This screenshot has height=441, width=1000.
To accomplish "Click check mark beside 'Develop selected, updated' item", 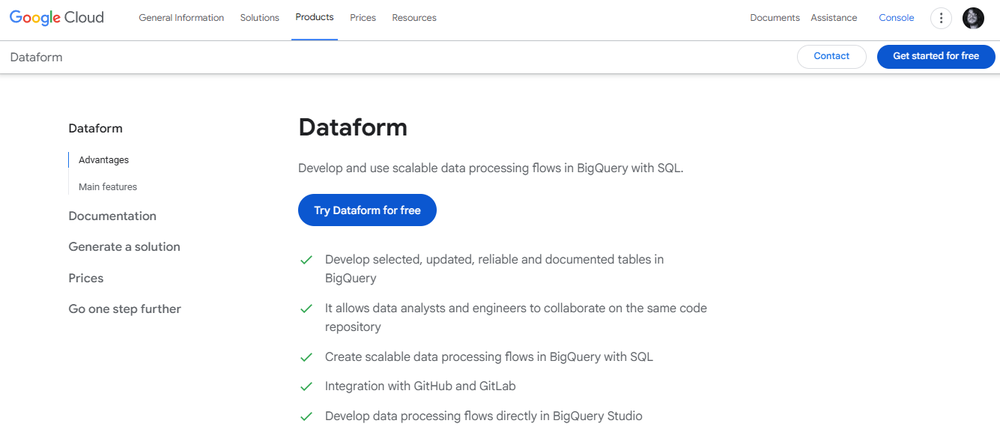I will click(x=306, y=260).
